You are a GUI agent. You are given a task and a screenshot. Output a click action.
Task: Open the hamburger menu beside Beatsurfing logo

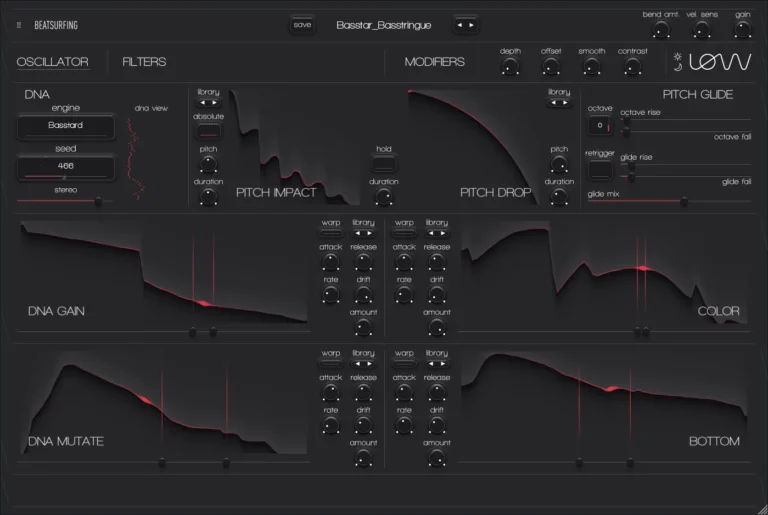[x=19, y=25]
